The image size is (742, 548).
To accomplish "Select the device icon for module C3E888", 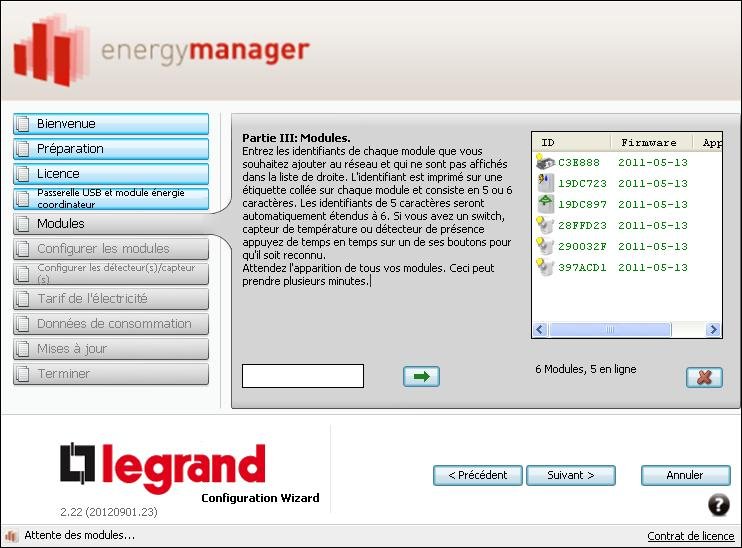I will [x=545, y=162].
